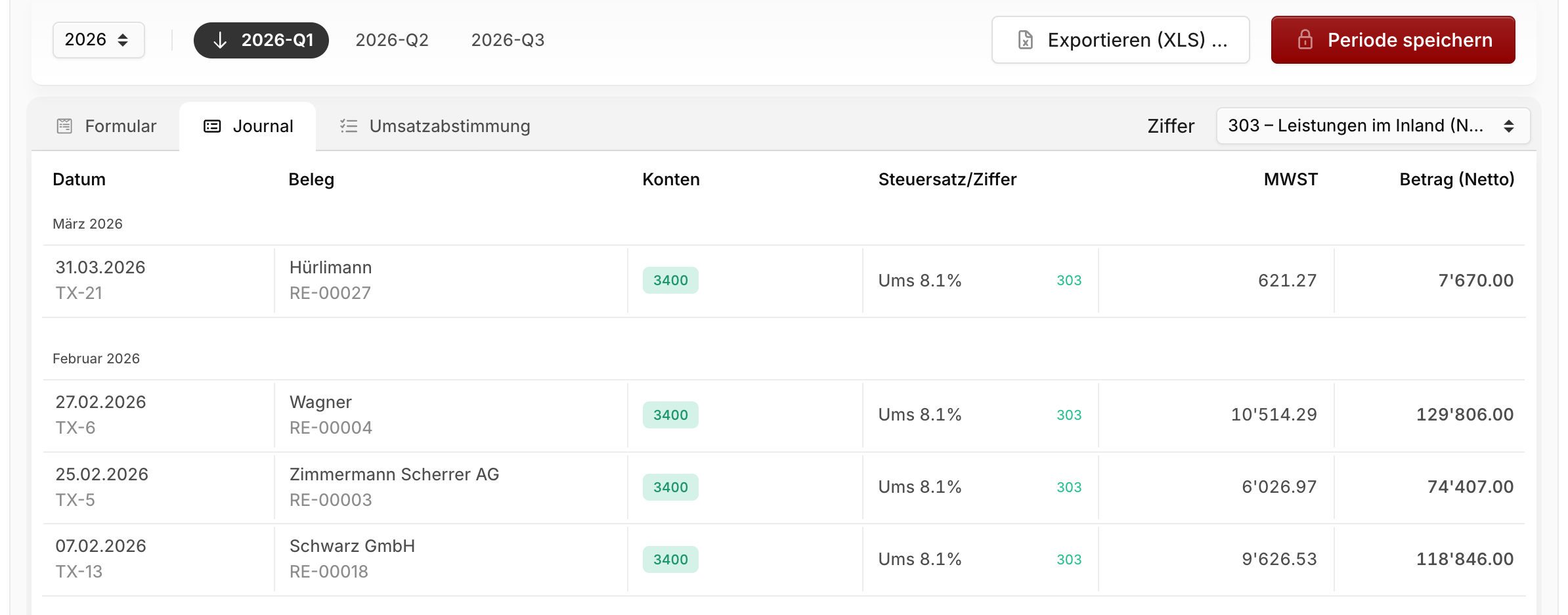Screen dimensions: 1568x615
Task: Click Periode speichern button
Action: 1393,40
